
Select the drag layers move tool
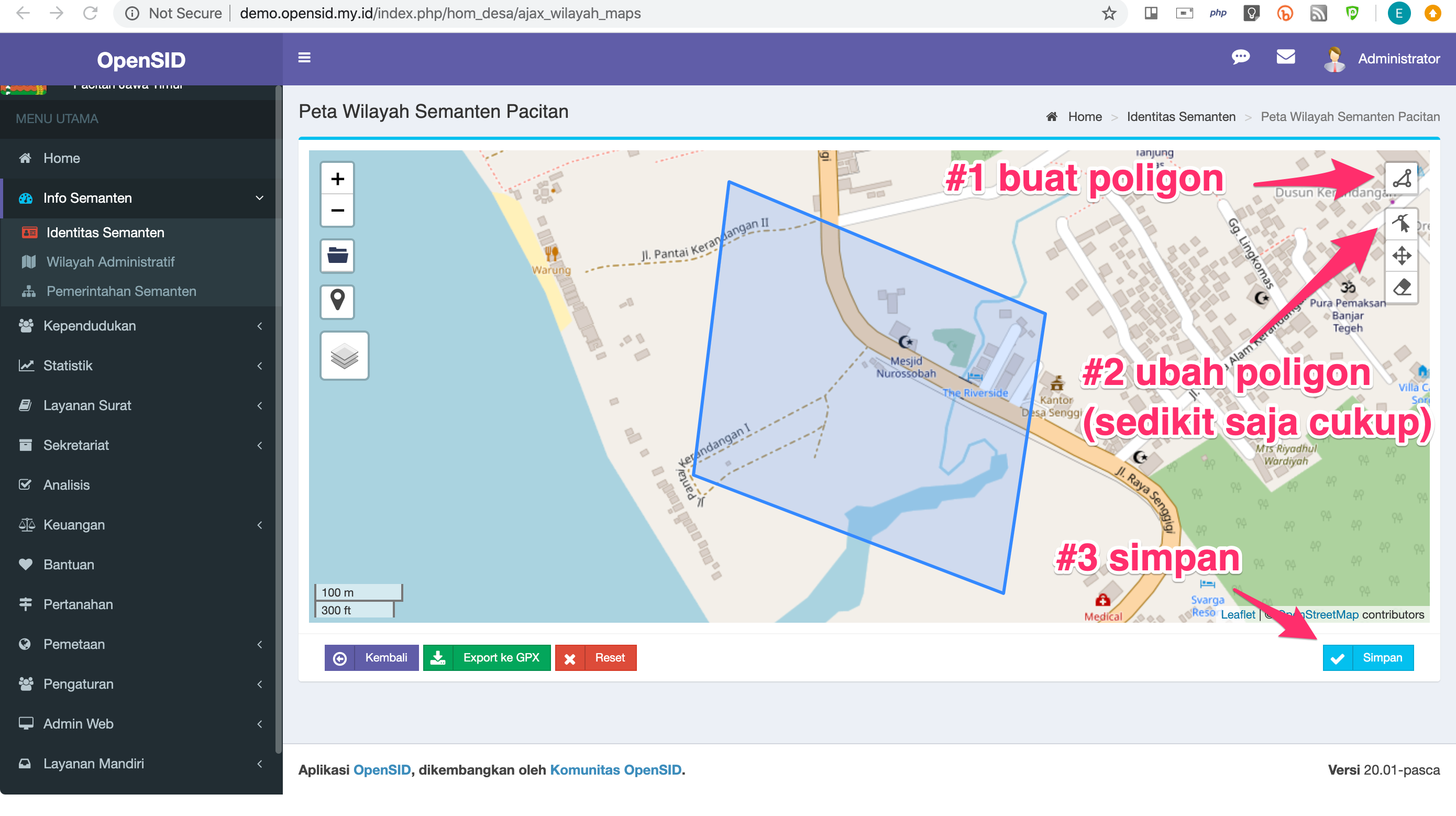coord(1401,255)
